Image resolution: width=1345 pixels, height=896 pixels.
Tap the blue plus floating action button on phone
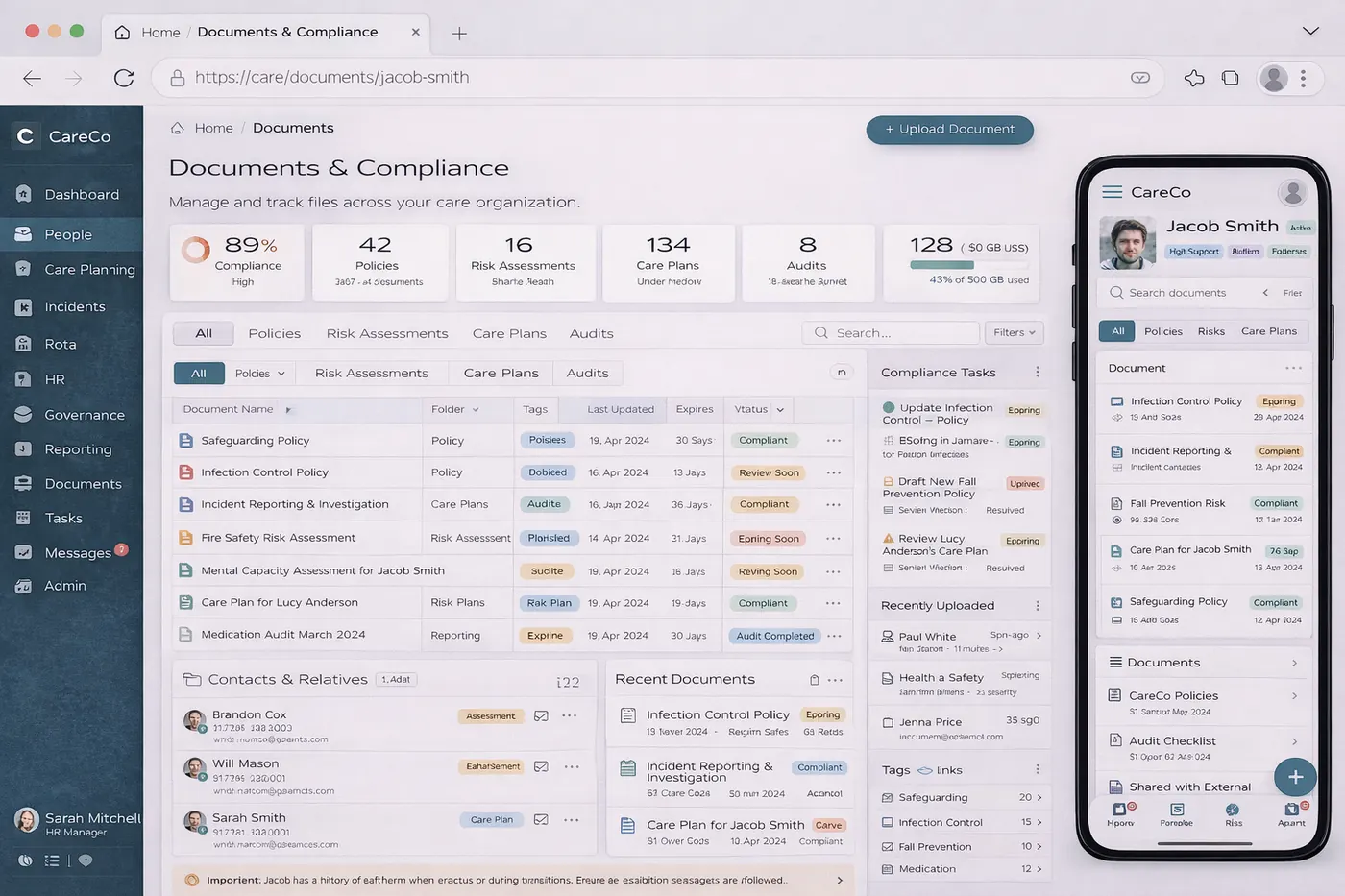(x=1295, y=777)
